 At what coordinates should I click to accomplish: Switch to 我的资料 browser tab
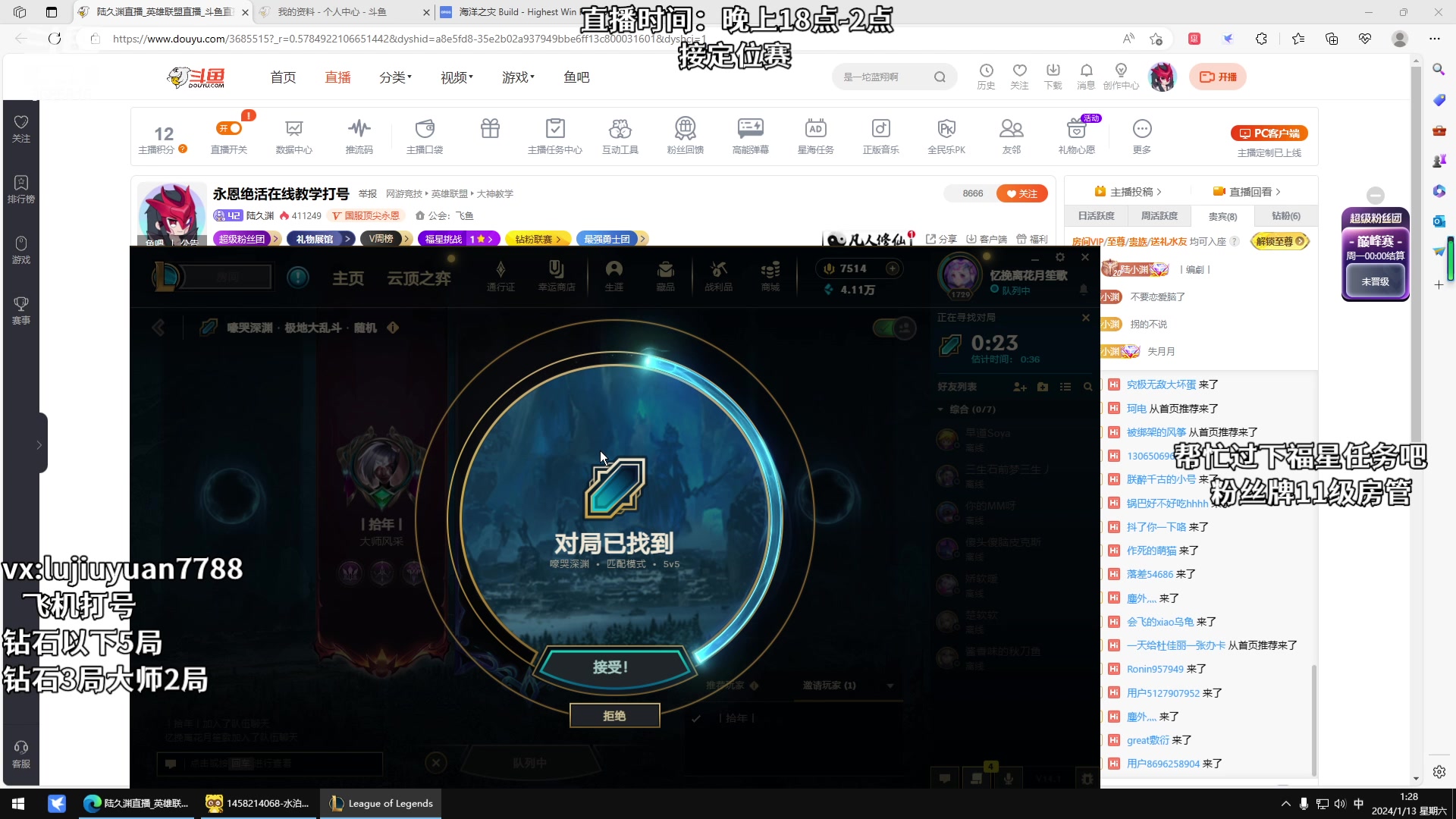[x=344, y=12]
